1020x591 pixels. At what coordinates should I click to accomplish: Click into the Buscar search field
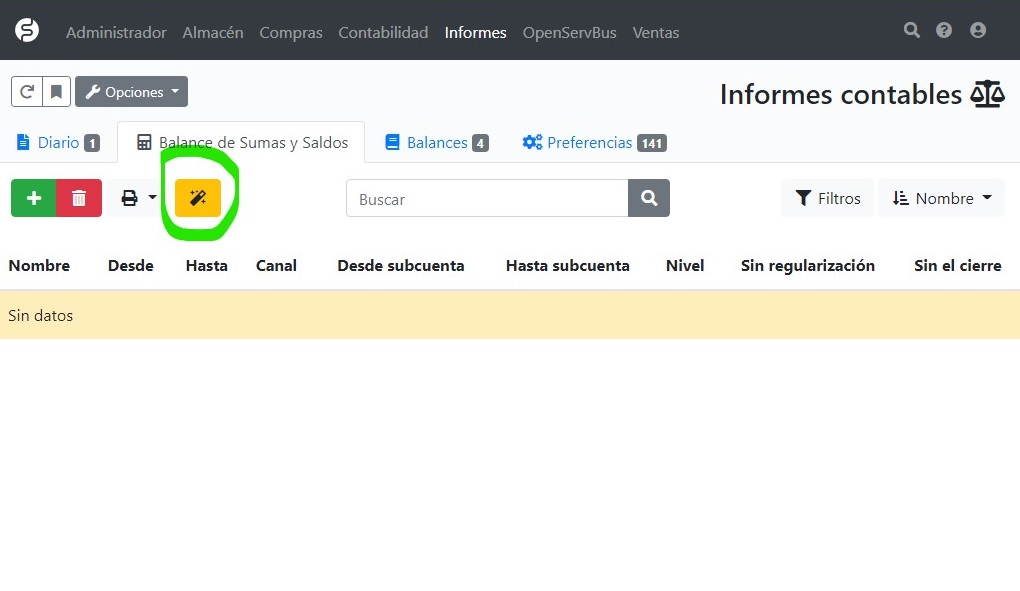coord(486,198)
